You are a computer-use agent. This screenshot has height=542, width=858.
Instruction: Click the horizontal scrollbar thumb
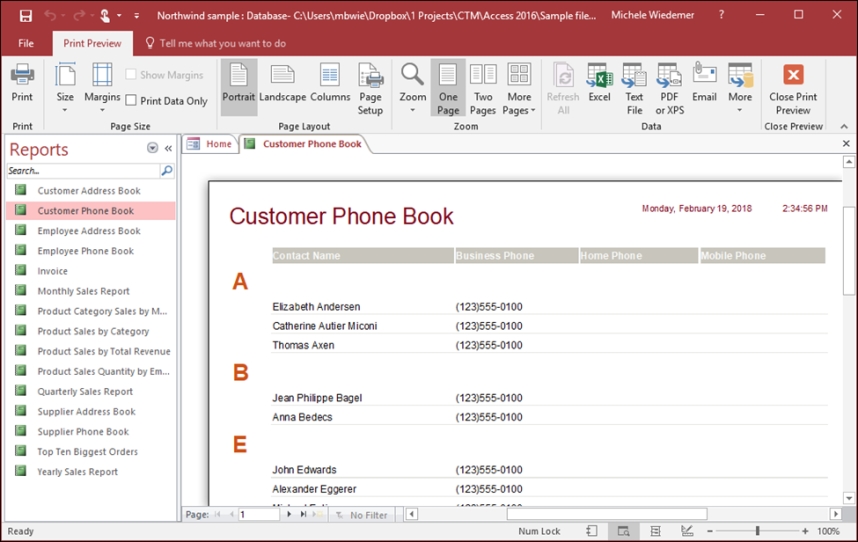[607, 514]
